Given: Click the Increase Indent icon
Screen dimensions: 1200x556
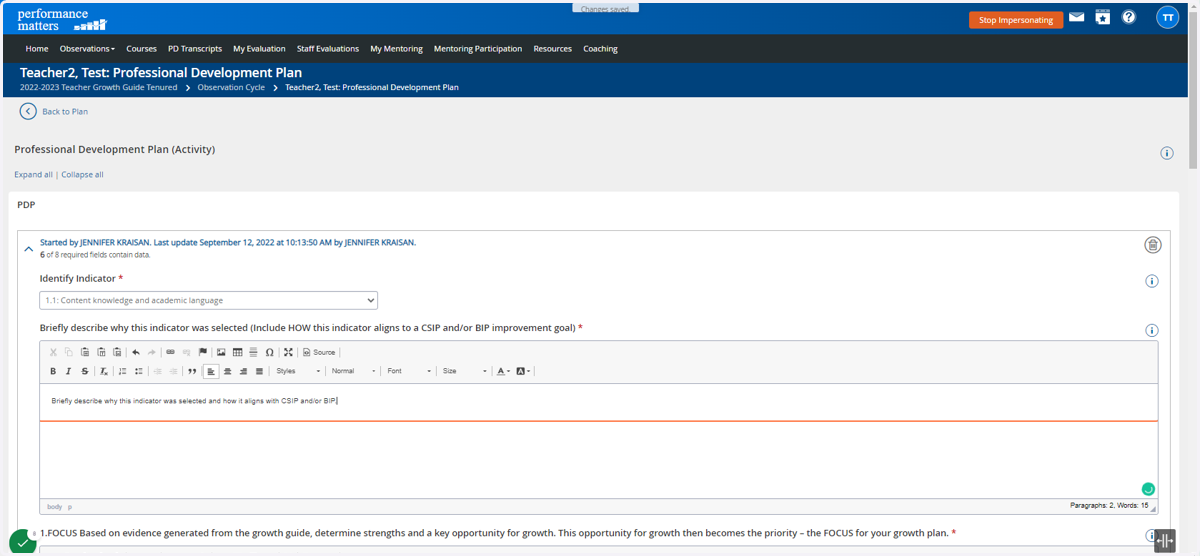Looking at the screenshot, I should pyautogui.click(x=173, y=371).
